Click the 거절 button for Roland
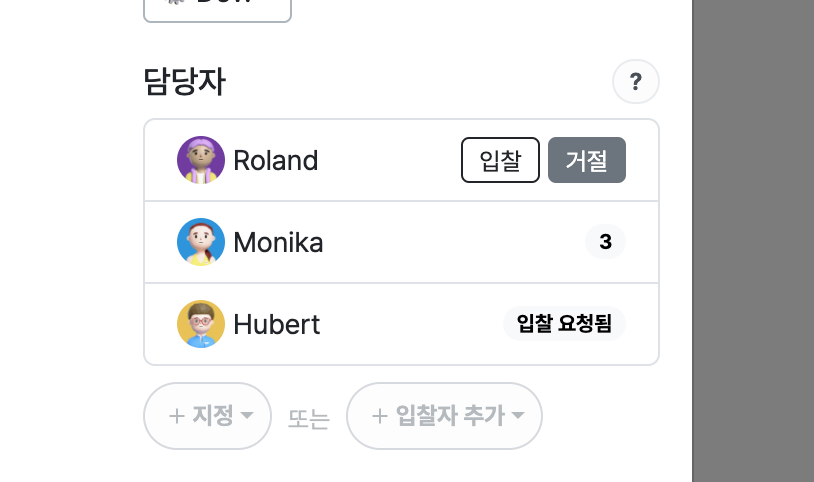 pos(587,160)
